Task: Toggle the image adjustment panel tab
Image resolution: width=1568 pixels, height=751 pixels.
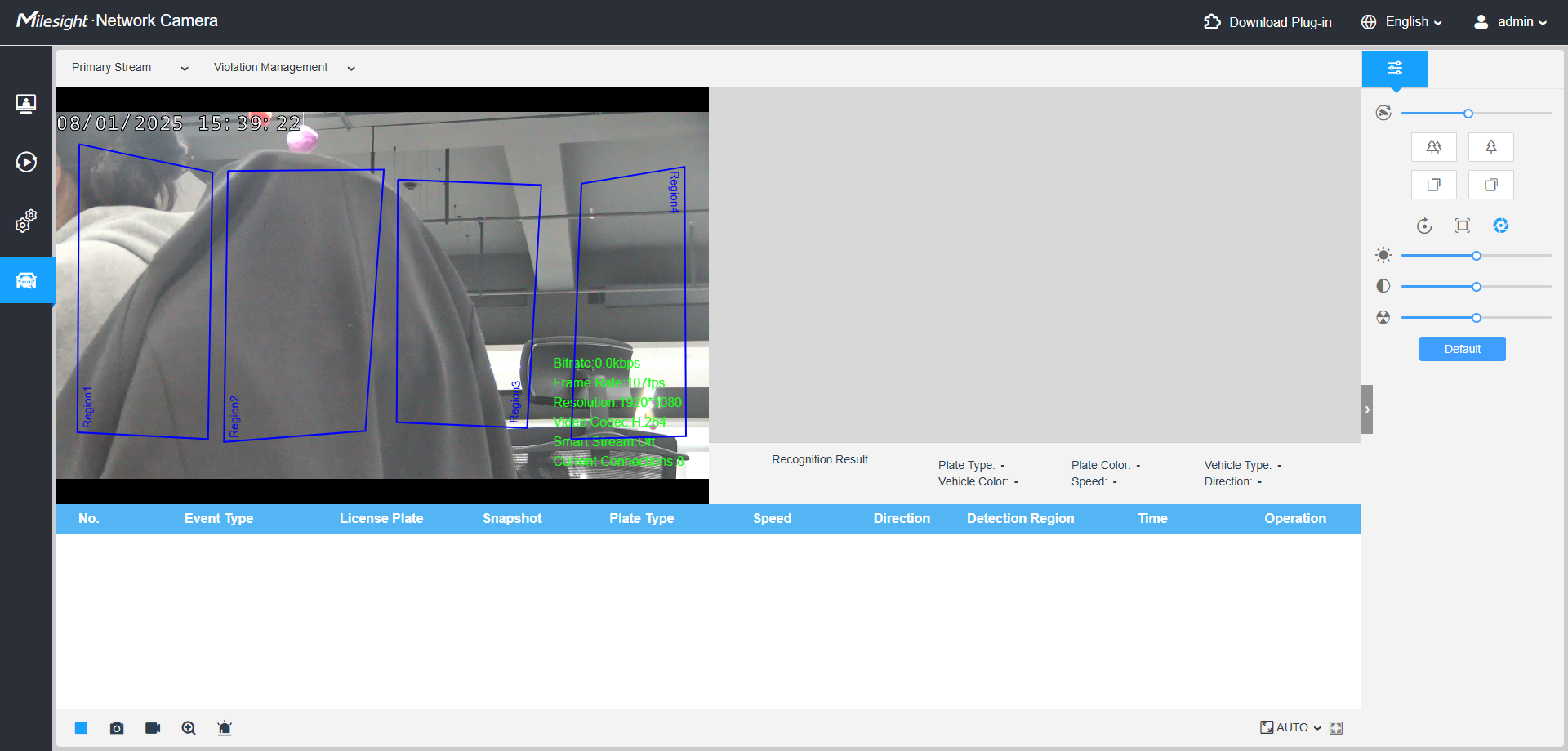Action: (1395, 69)
